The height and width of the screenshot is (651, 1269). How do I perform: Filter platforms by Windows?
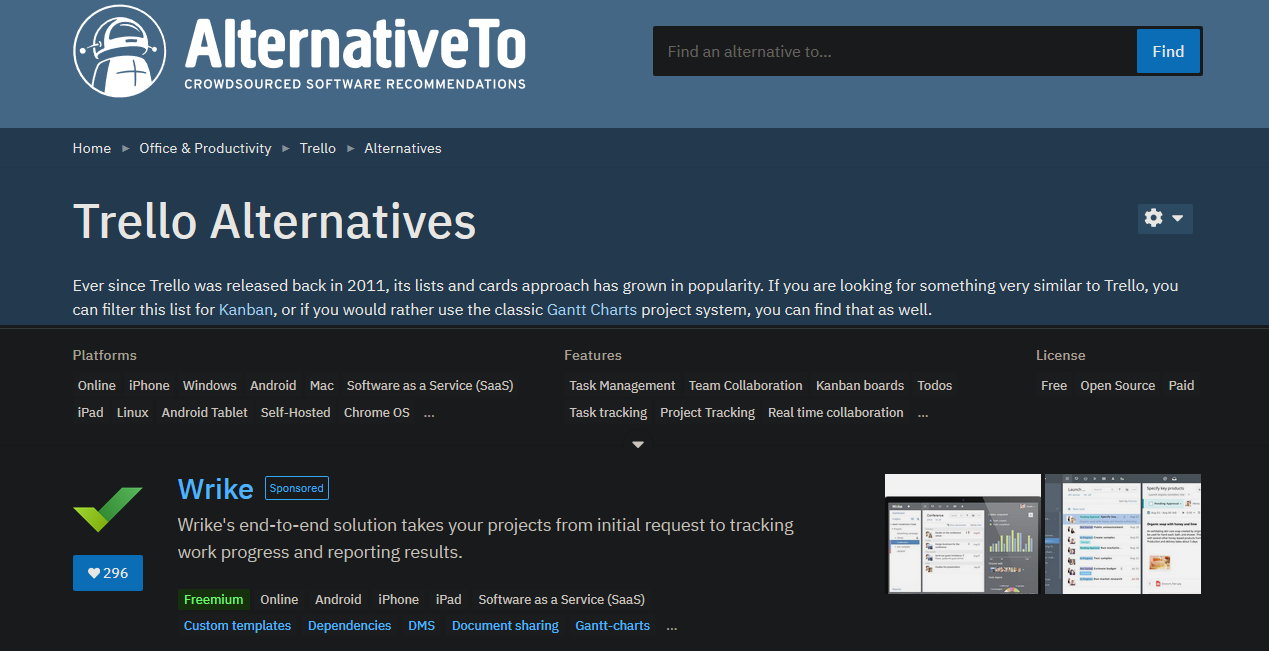click(x=210, y=385)
